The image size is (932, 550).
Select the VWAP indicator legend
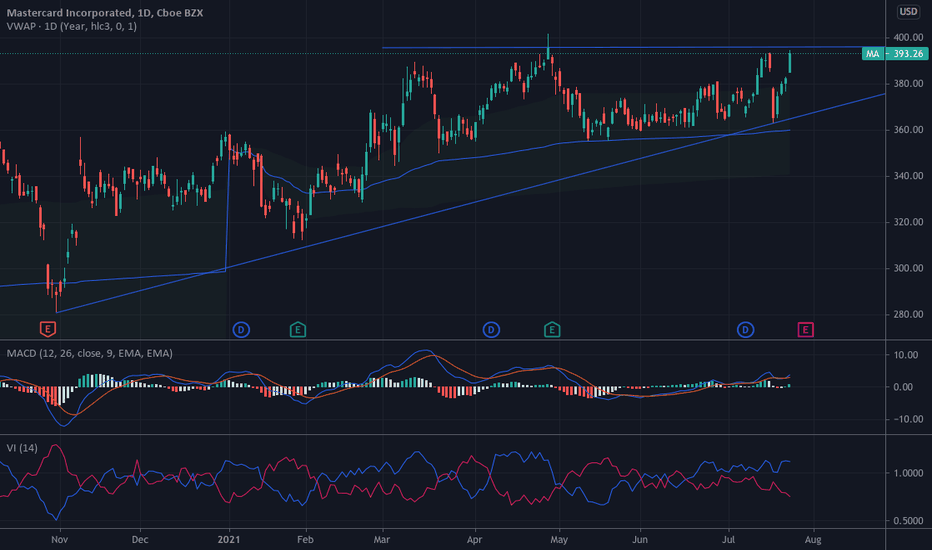(71, 26)
